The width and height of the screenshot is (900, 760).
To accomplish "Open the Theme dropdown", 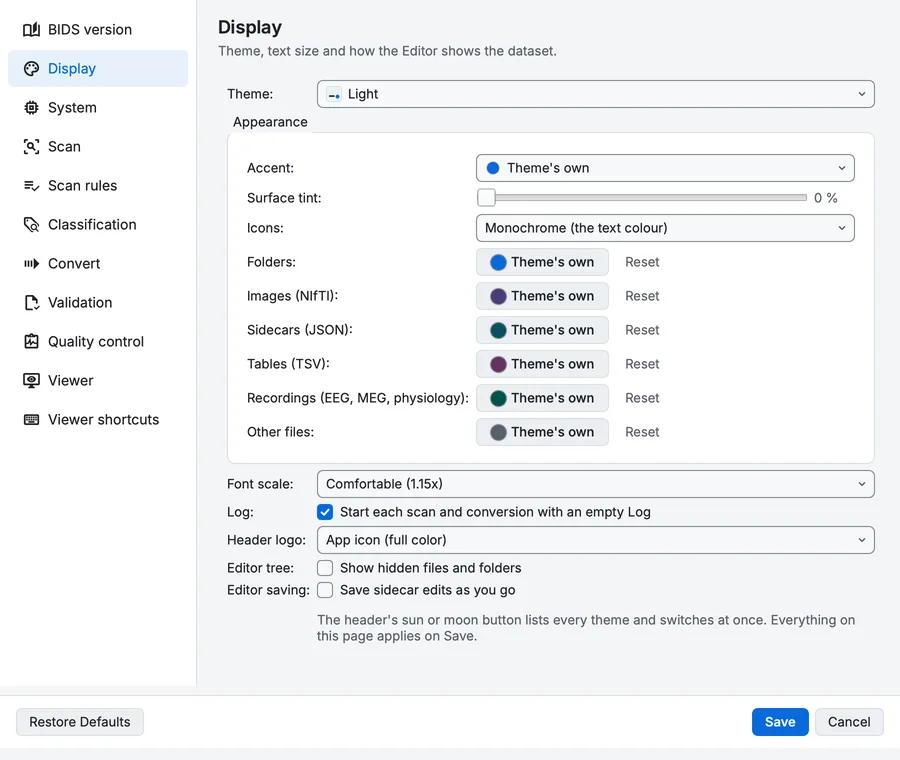I will click(x=596, y=94).
